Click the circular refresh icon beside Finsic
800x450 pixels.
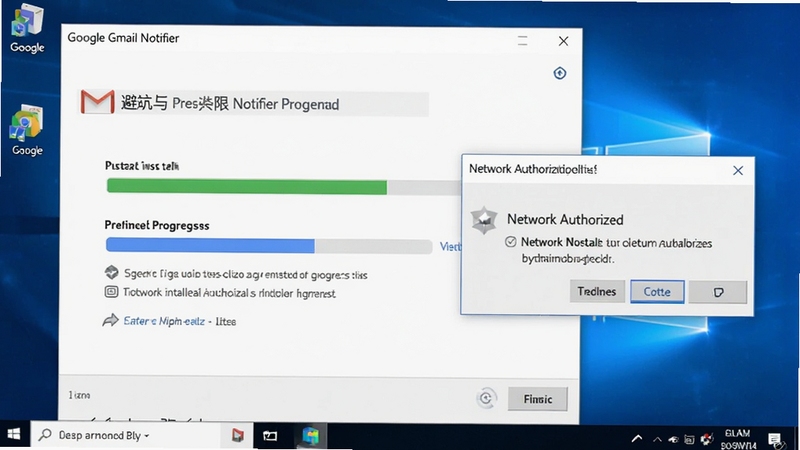coord(486,398)
